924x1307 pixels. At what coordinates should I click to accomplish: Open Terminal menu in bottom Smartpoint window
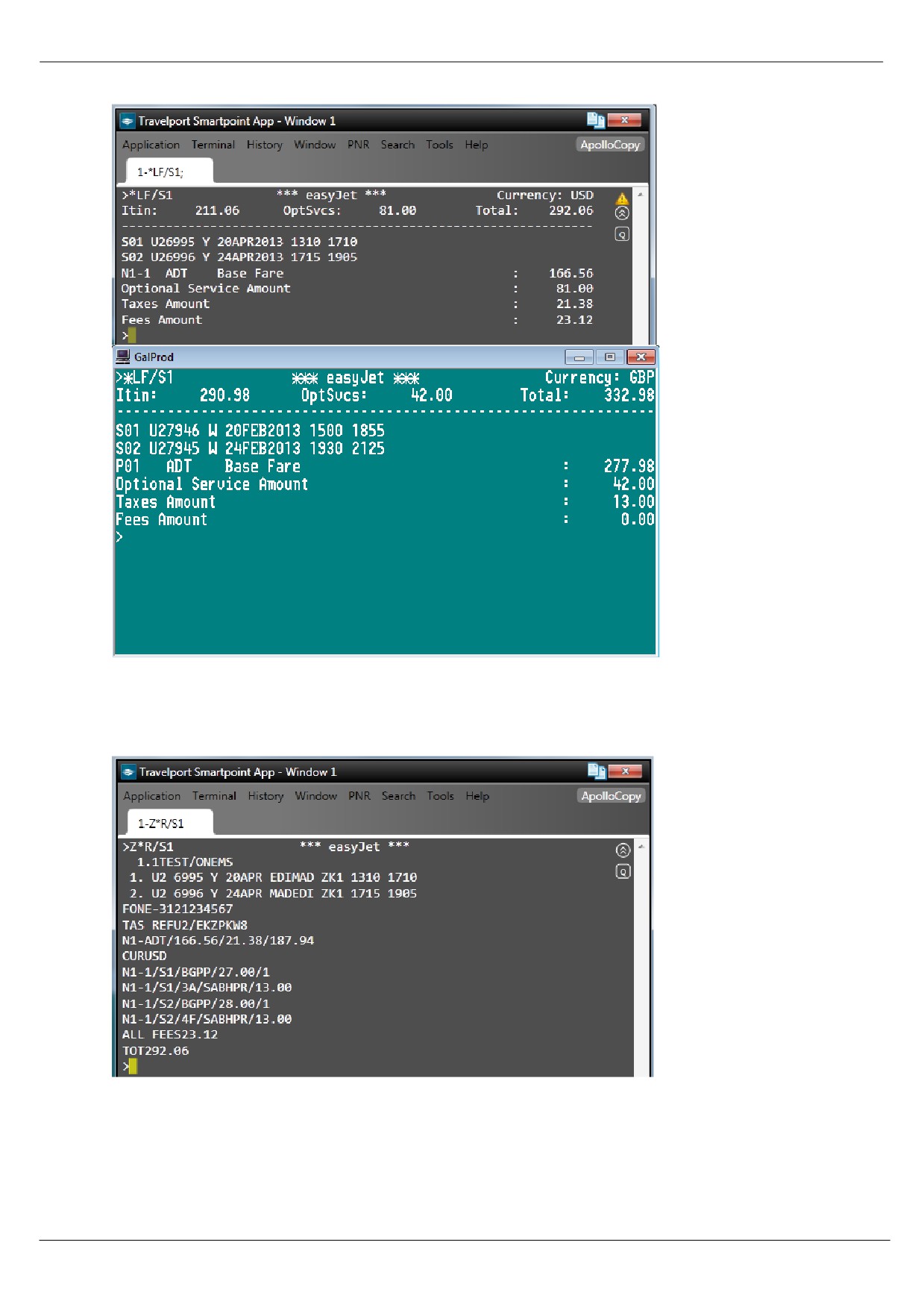pyautogui.click(x=214, y=796)
